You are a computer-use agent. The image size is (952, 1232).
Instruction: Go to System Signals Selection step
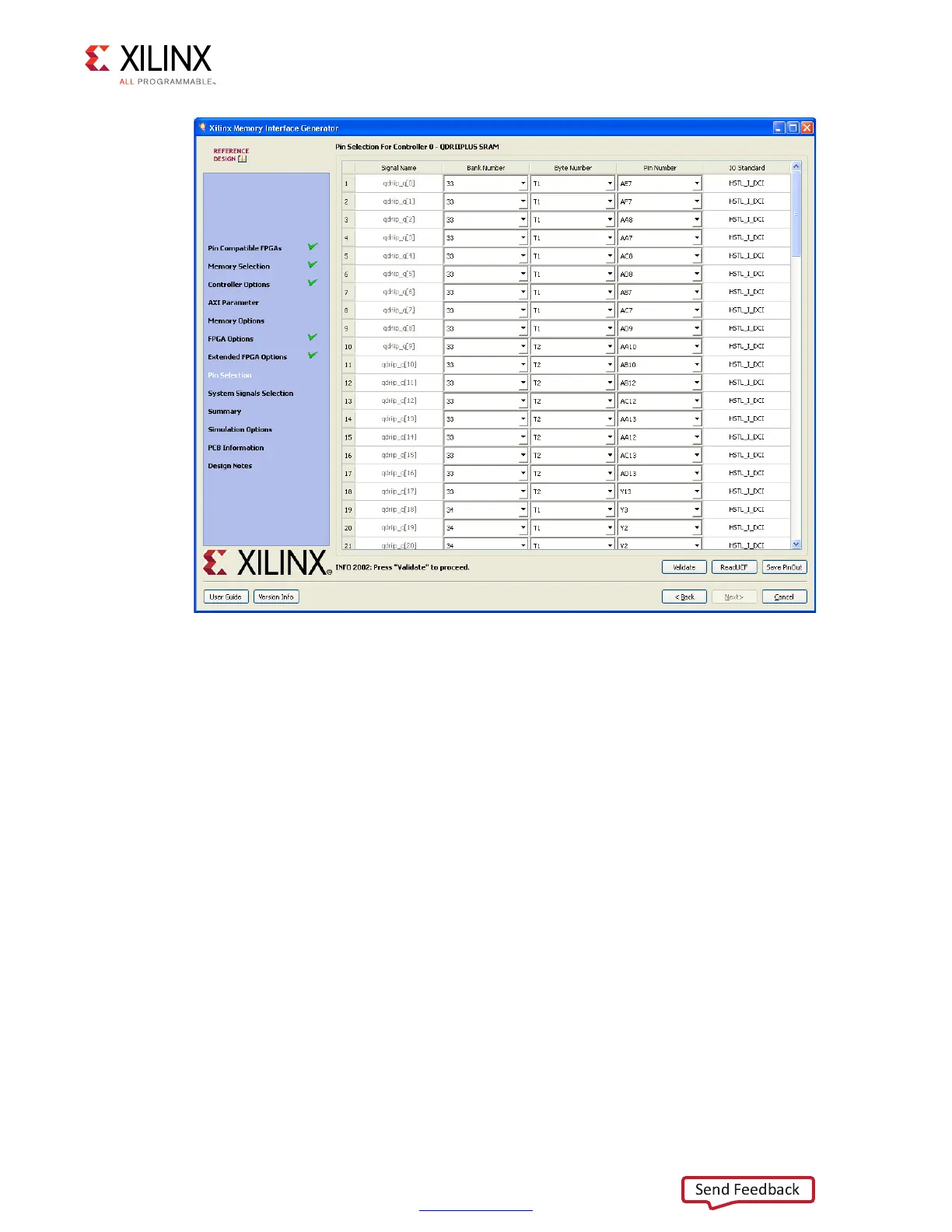coord(250,394)
